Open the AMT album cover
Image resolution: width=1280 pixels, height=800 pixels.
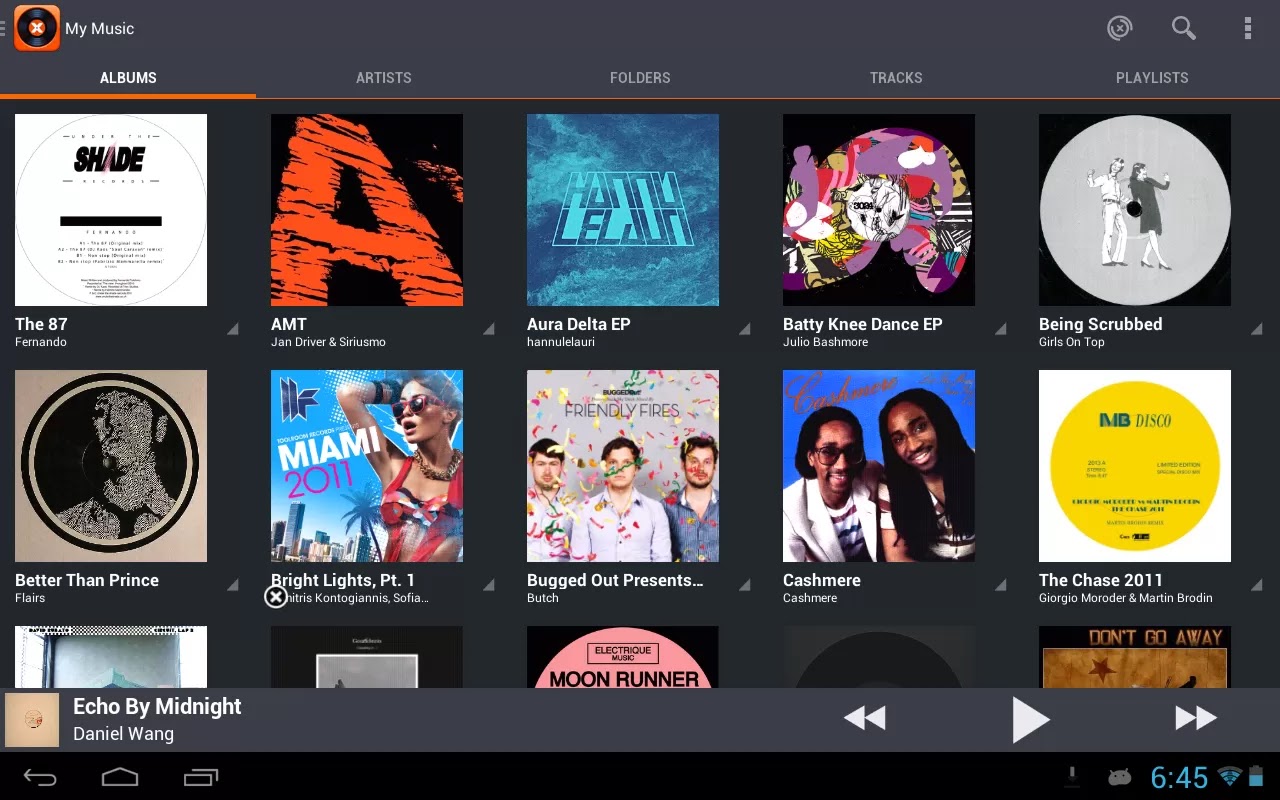tap(367, 210)
